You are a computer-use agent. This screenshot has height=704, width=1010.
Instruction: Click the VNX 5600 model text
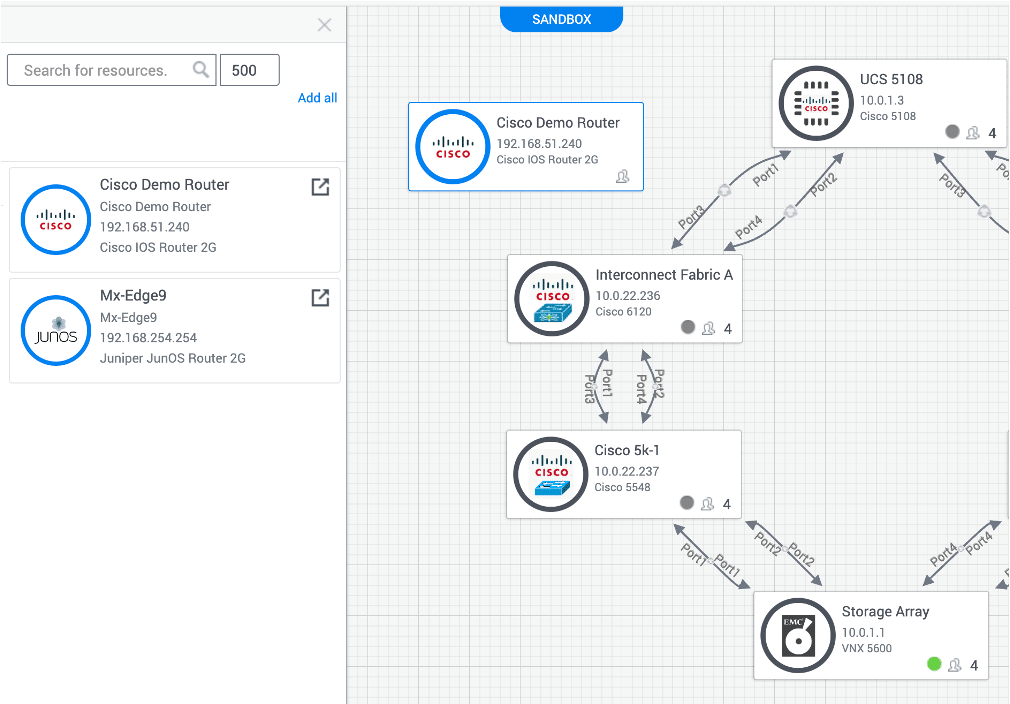point(867,648)
